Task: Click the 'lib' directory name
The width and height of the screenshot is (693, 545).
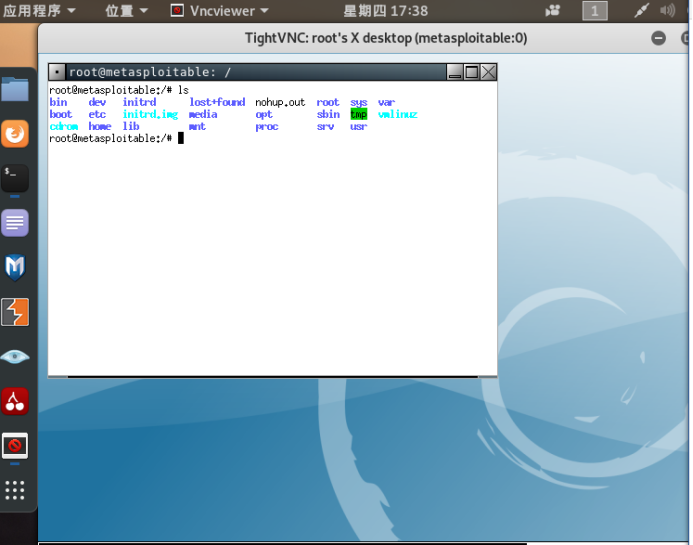Action: (x=131, y=126)
